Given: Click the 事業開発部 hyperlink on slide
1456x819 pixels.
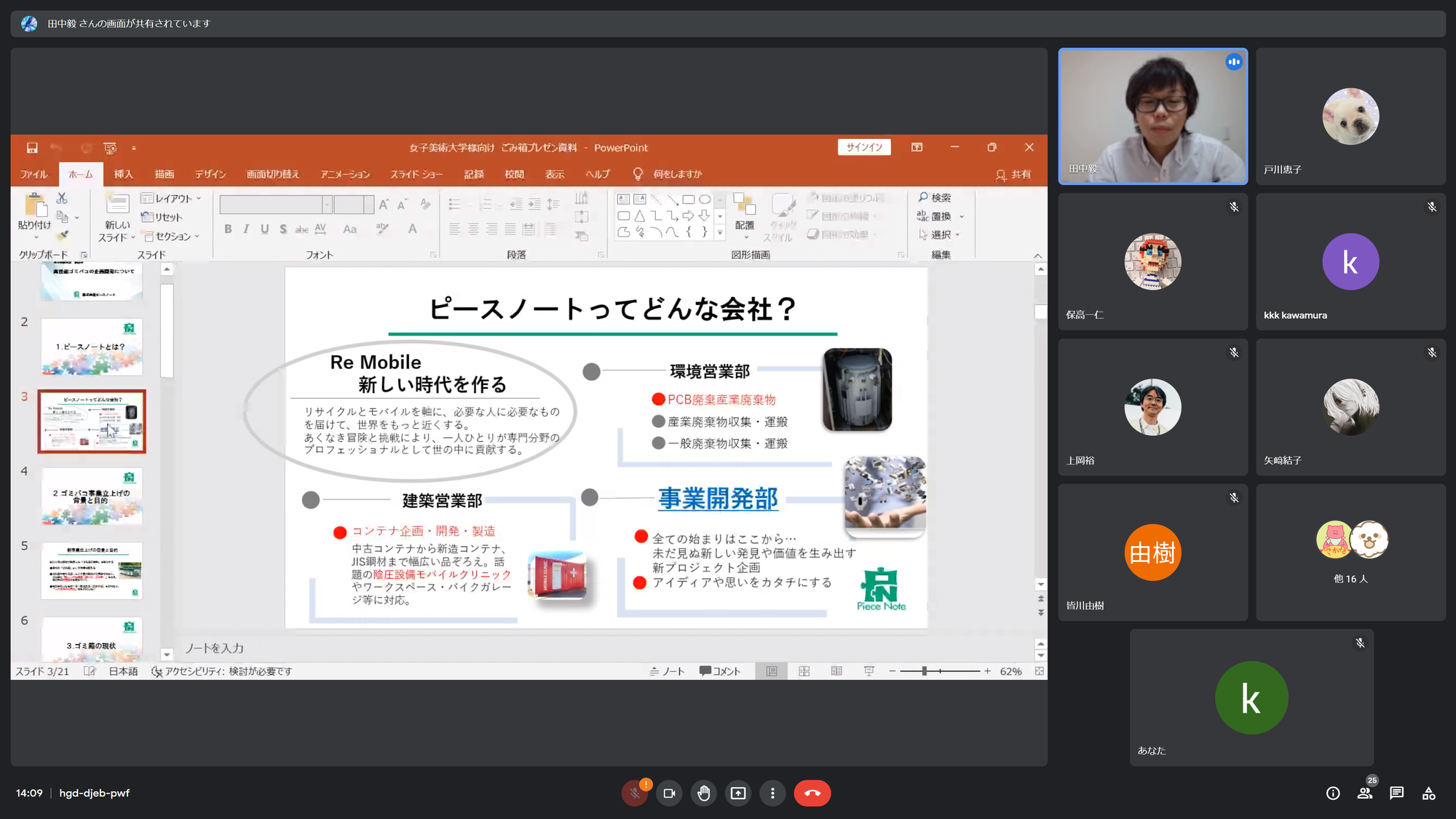Looking at the screenshot, I should (718, 499).
